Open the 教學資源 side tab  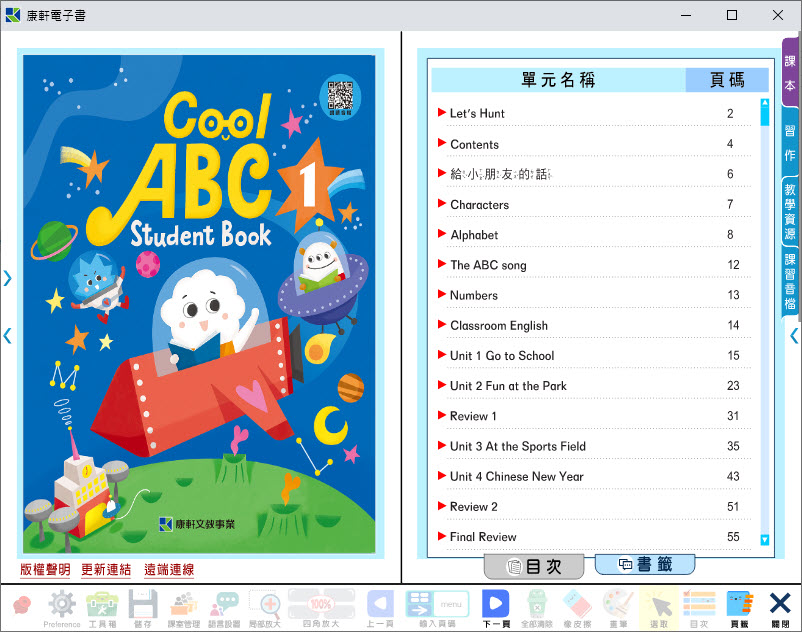(790, 211)
